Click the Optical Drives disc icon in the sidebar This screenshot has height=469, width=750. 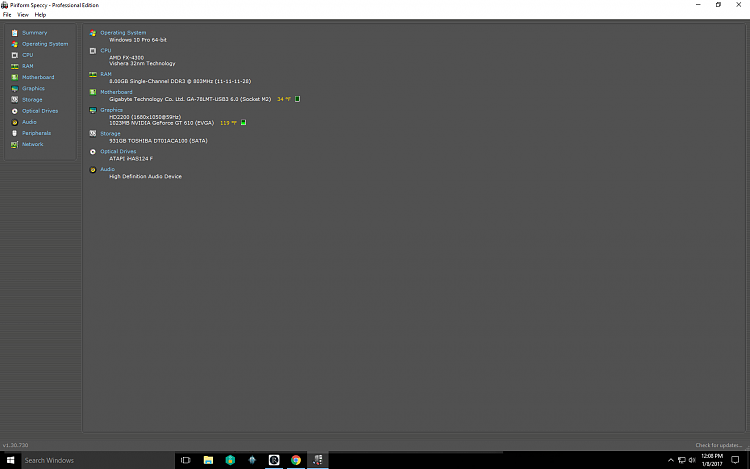(14, 111)
